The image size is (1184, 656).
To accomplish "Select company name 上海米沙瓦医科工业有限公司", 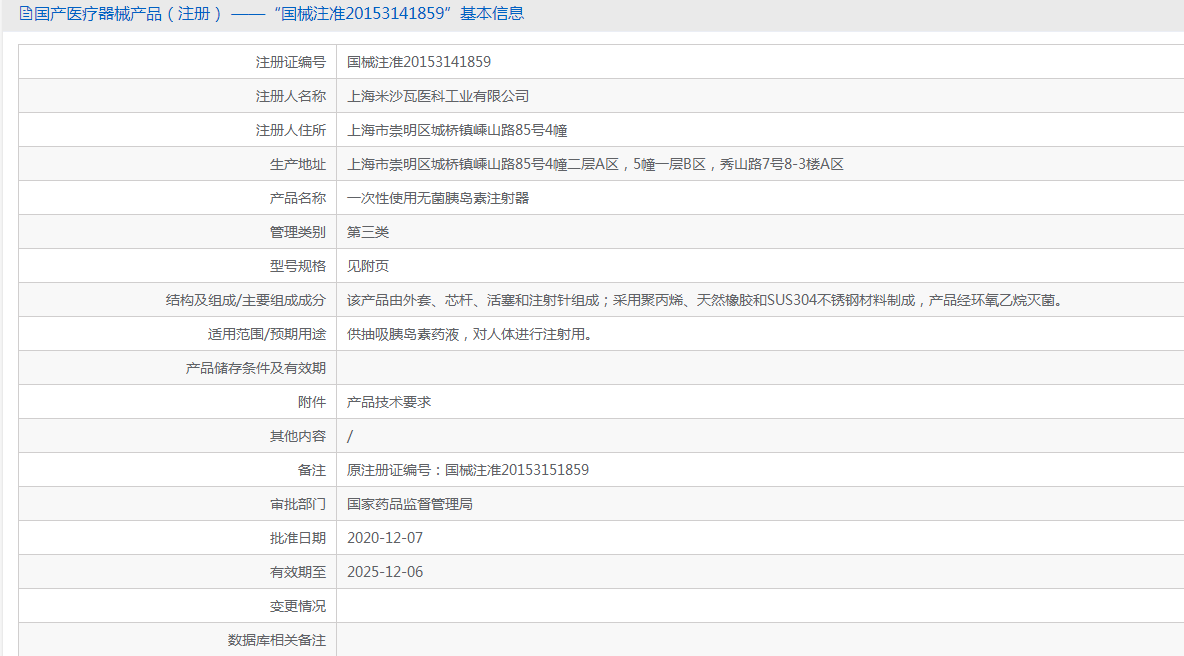I will point(438,96).
